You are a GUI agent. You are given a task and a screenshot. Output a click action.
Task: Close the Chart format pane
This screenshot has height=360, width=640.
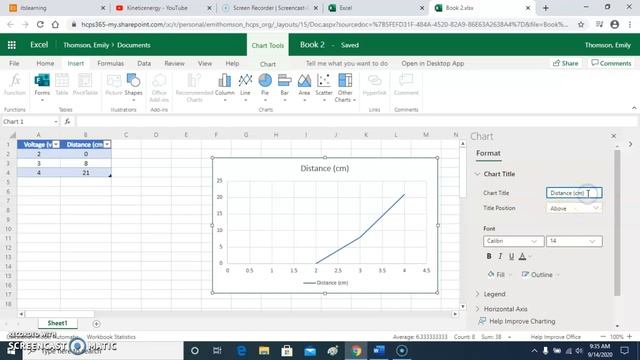(x=613, y=136)
